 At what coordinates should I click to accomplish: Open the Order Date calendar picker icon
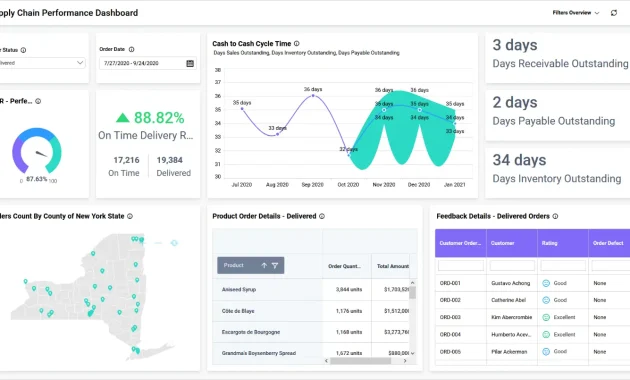click(x=190, y=63)
